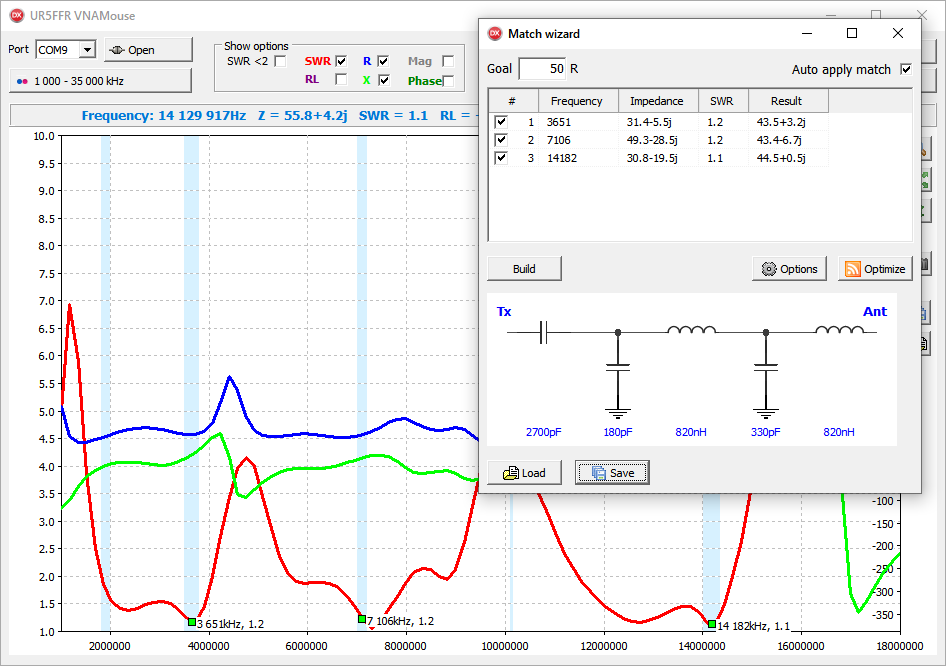This screenshot has width=946, height=666.
Task: Click the 3 651 kHz marker on graph
Action: pyautogui.click(x=192, y=622)
